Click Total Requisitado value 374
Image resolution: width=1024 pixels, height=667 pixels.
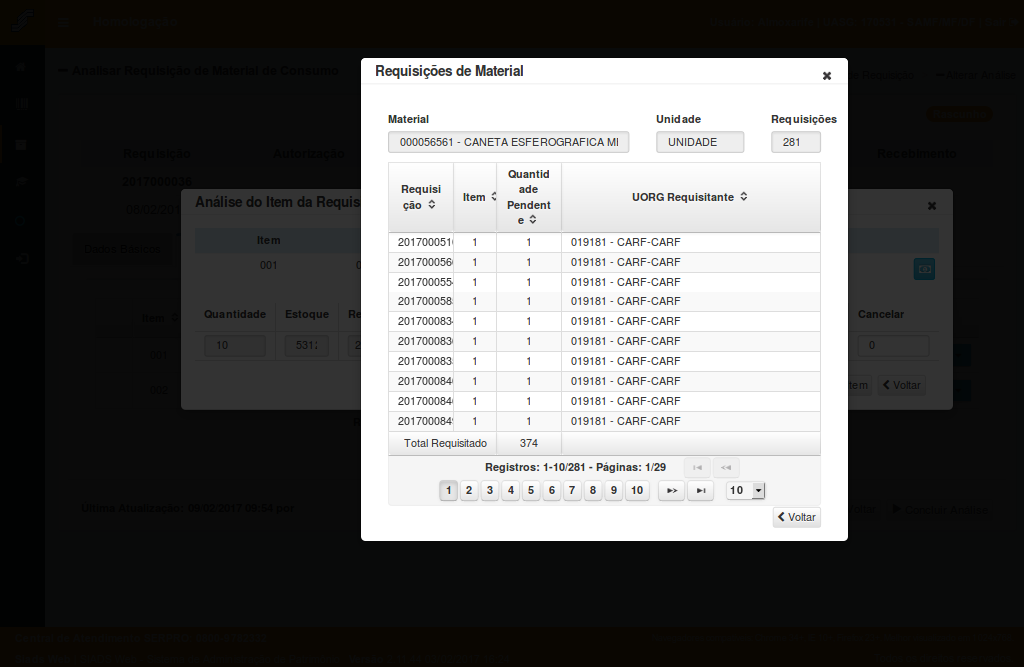pyautogui.click(x=529, y=444)
